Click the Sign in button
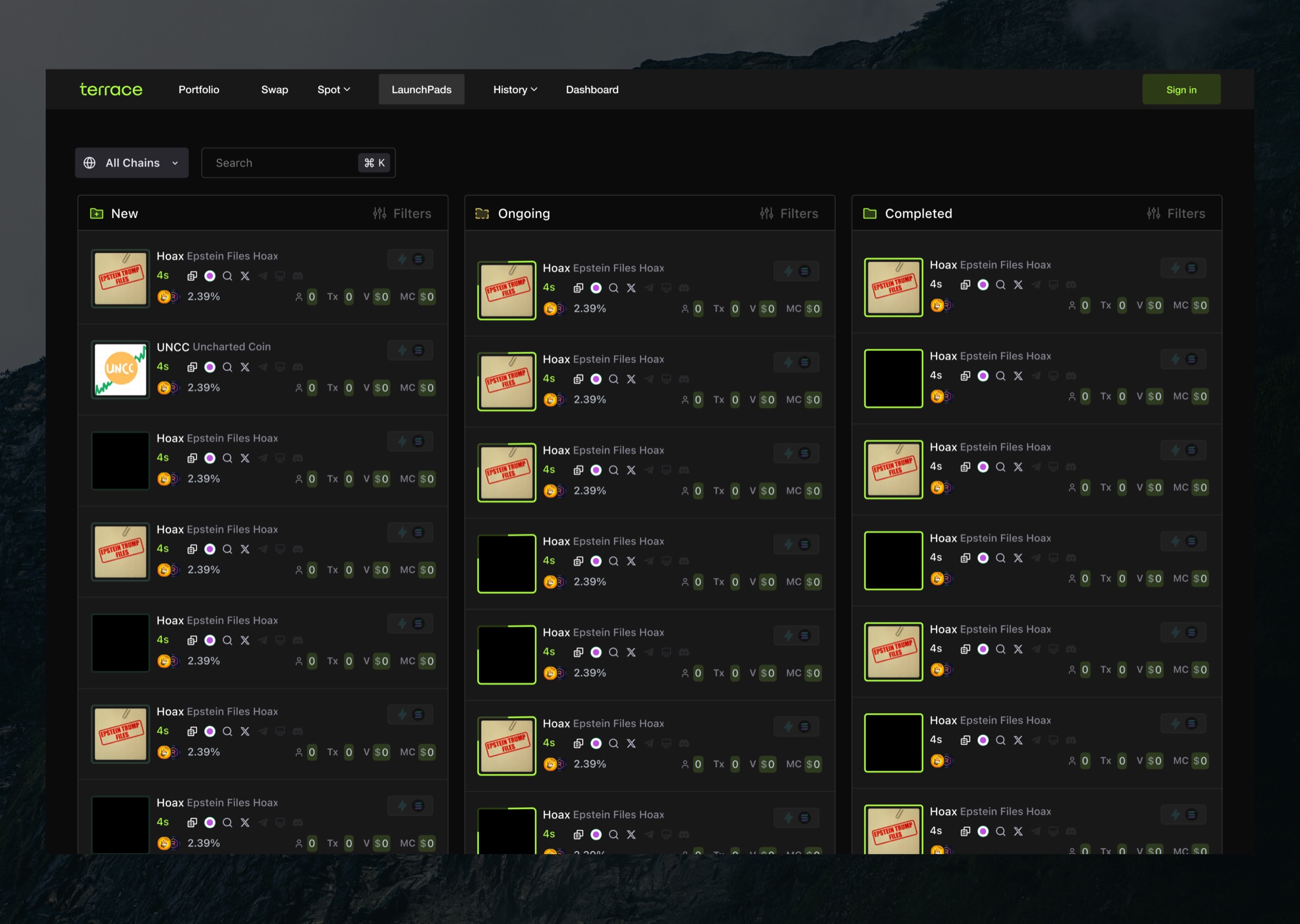1300x924 pixels. (1181, 89)
